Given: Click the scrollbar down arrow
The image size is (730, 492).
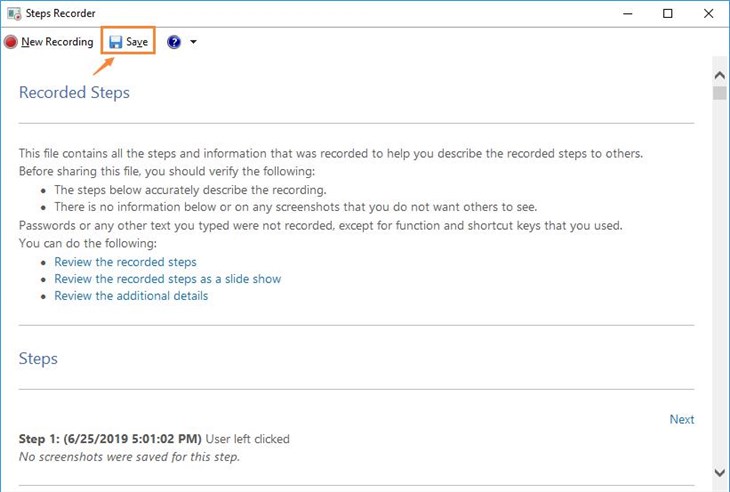Looking at the screenshot, I should click(x=719, y=472).
